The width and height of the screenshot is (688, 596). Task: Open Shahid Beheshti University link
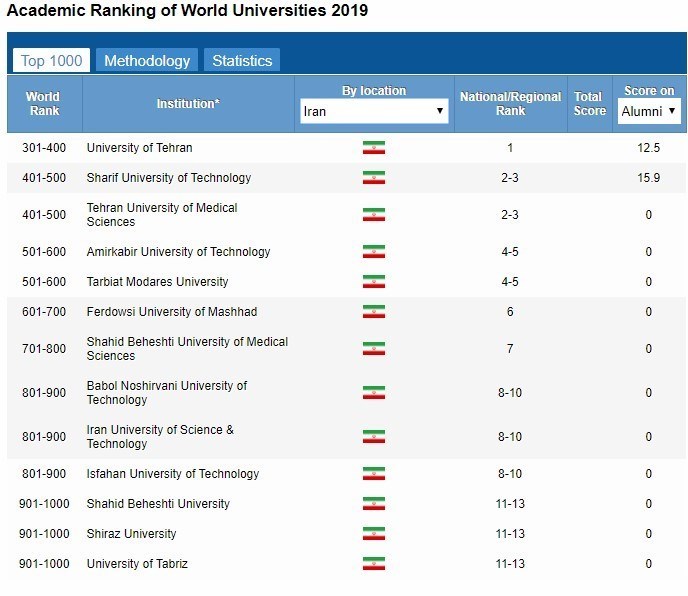158,504
